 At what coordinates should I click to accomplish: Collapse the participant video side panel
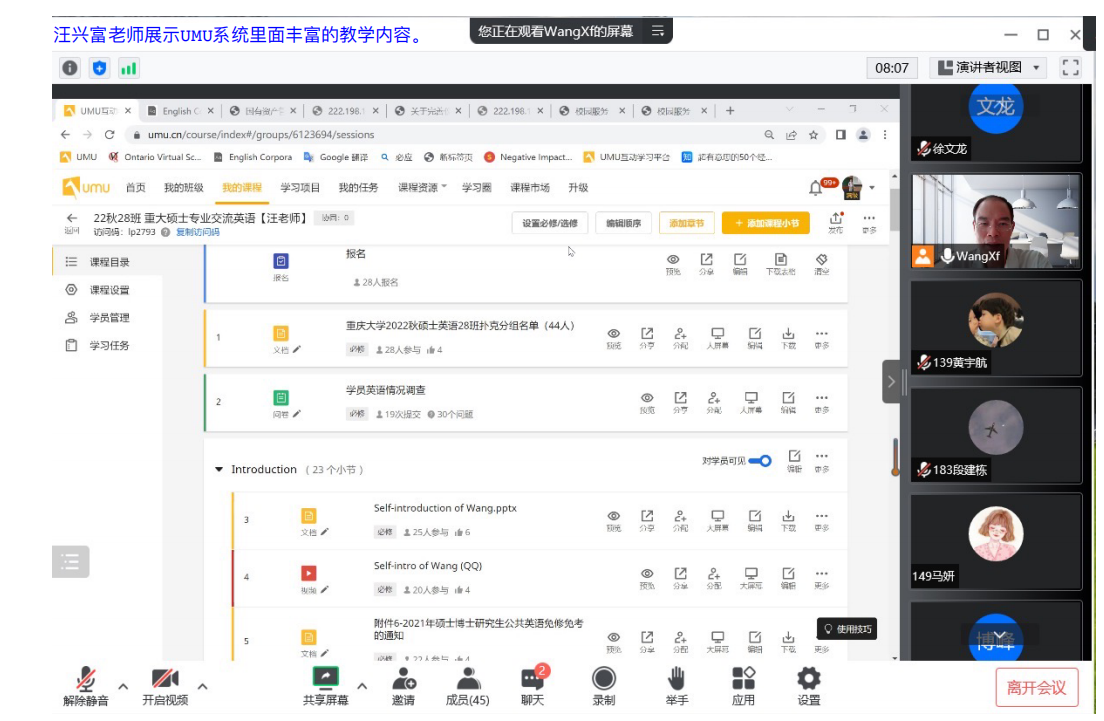coord(891,381)
